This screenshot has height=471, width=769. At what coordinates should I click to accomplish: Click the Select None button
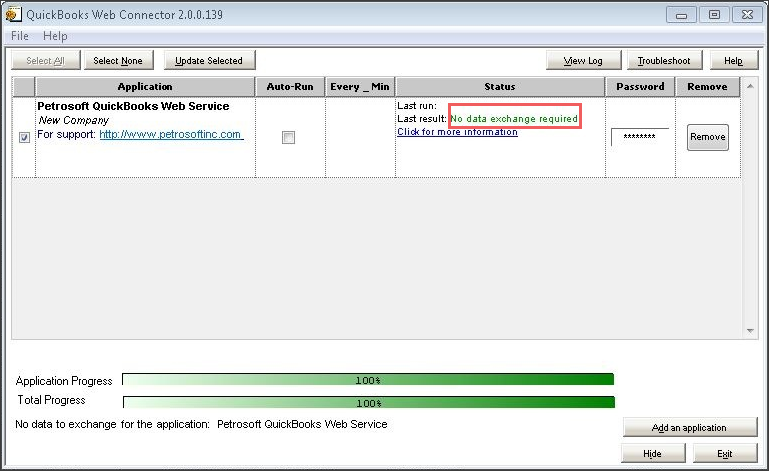118,60
